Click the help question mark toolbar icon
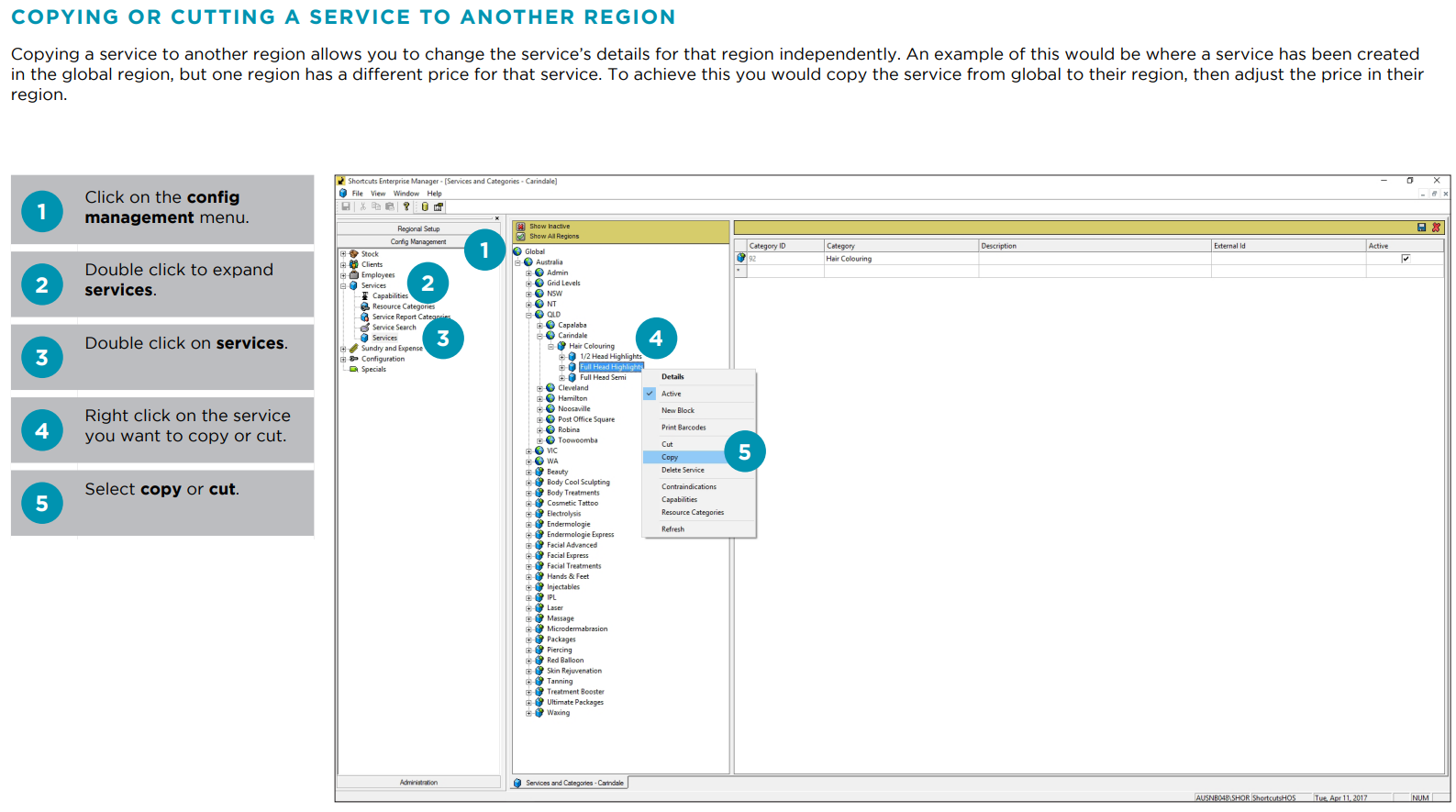Screen dimensions: 1456x812 pyautogui.click(x=406, y=206)
